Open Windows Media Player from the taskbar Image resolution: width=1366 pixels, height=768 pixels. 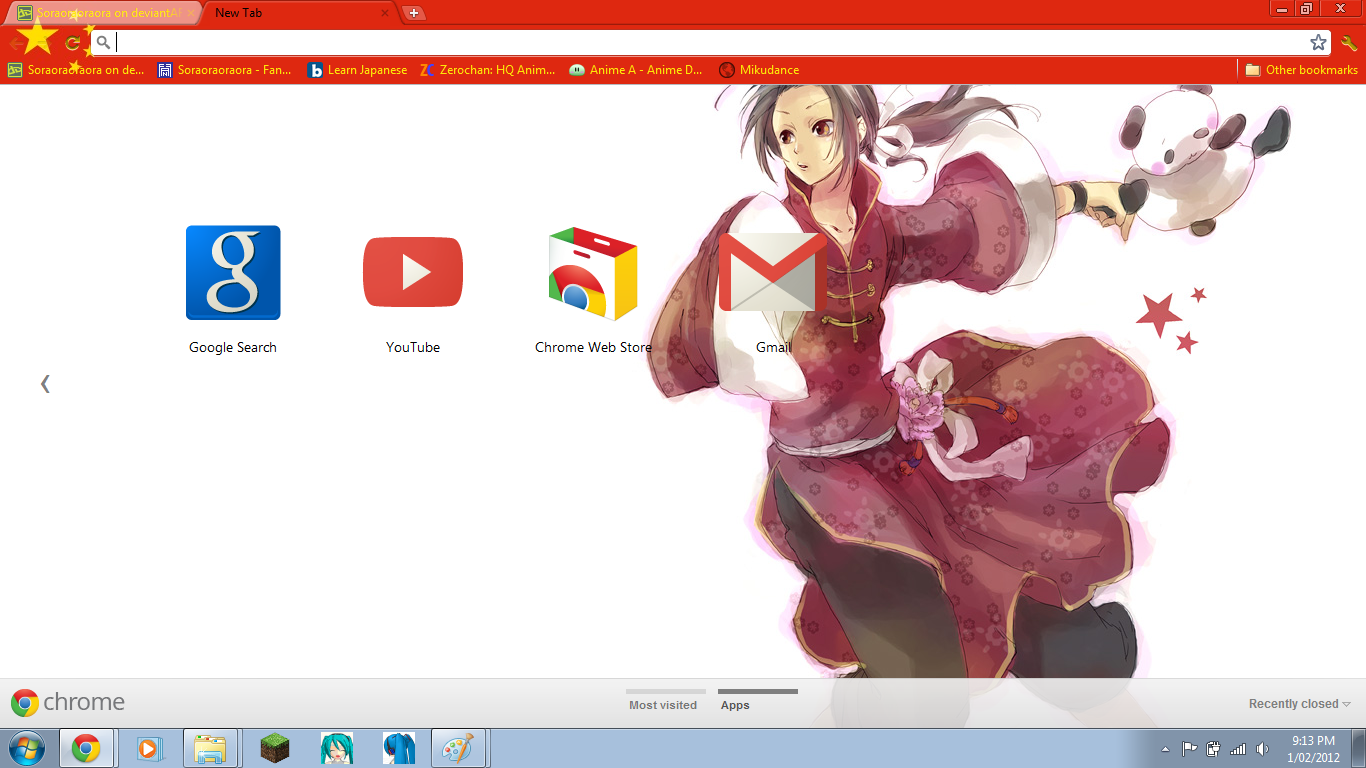[149, 748]
